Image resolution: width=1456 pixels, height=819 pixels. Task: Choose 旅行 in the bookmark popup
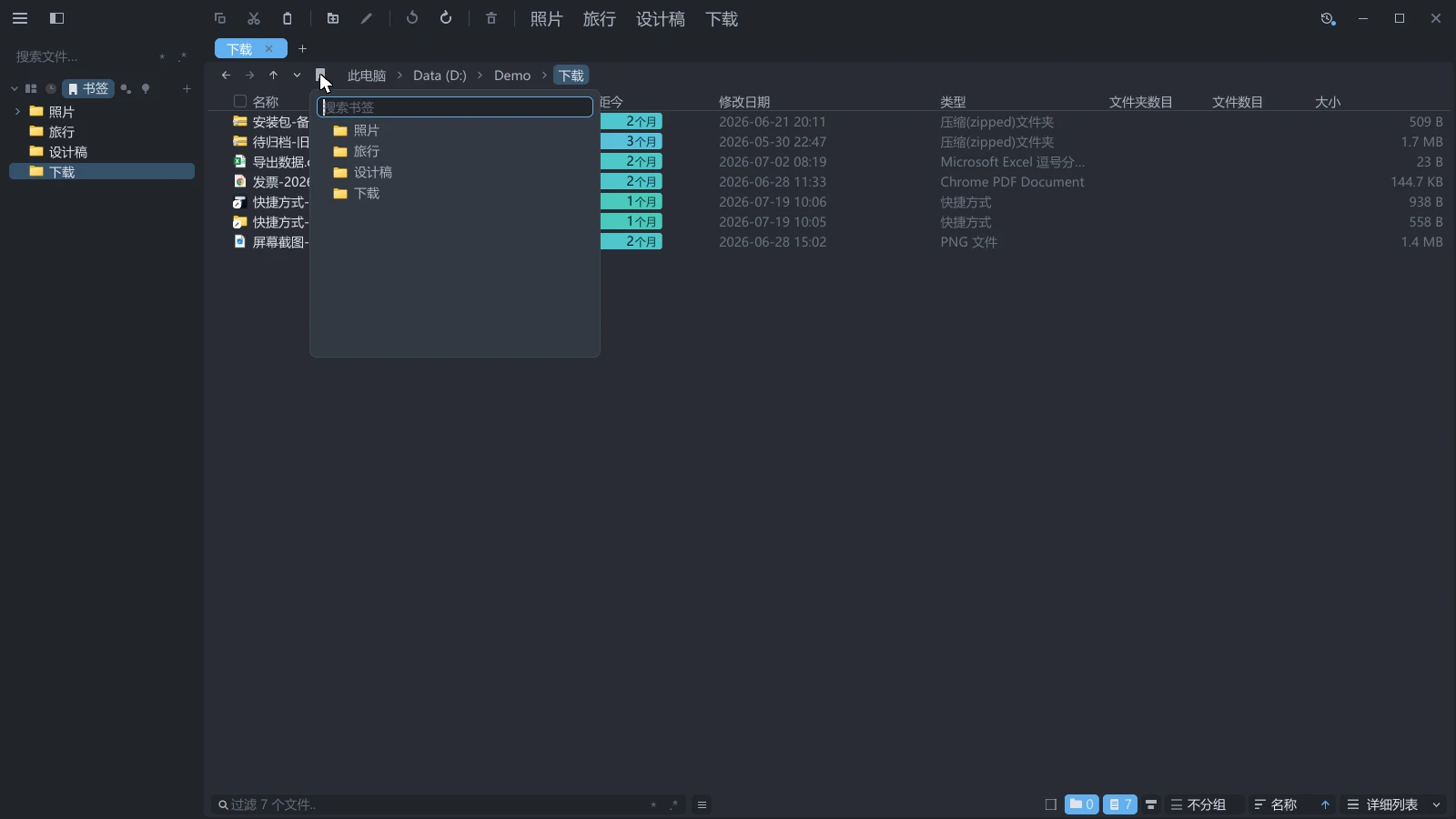[455, 151]
